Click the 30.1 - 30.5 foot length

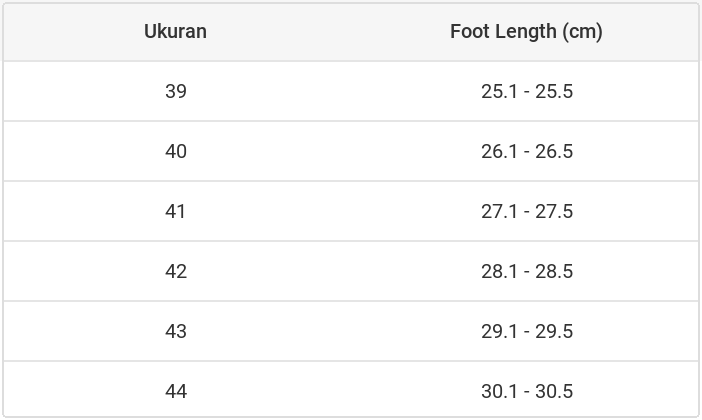[x=526, y=391]
